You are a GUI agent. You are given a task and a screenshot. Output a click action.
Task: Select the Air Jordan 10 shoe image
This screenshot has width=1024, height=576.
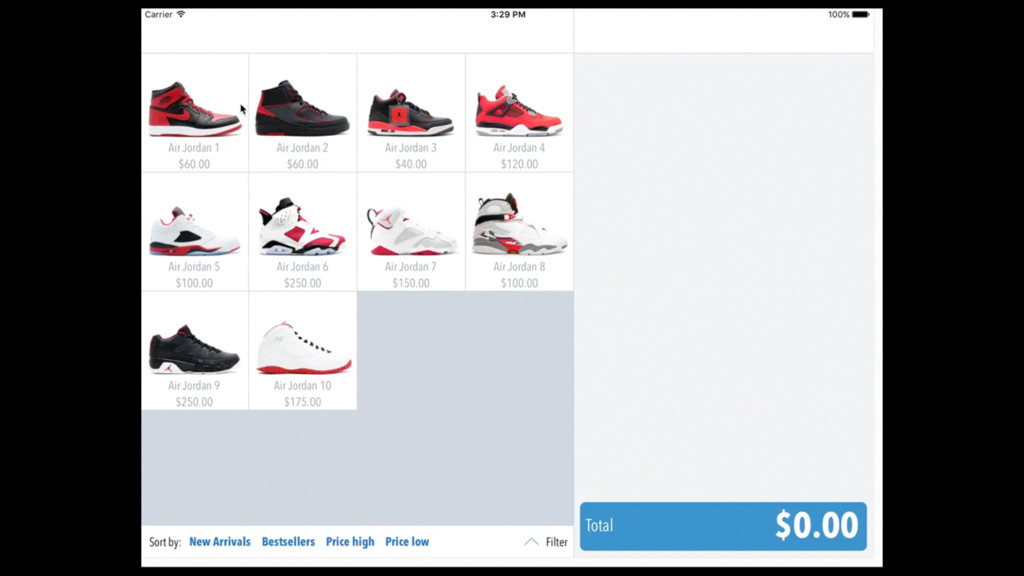point(304,348)
